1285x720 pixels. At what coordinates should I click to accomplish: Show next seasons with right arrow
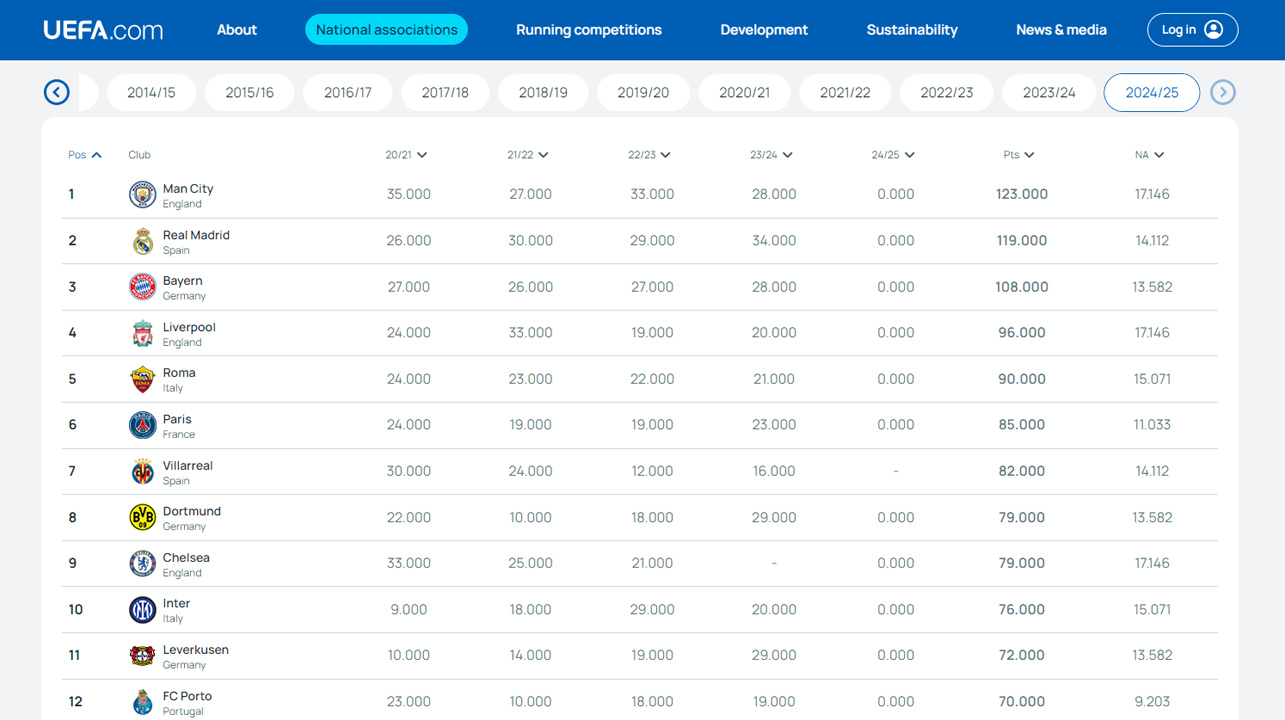point(1223,92)
